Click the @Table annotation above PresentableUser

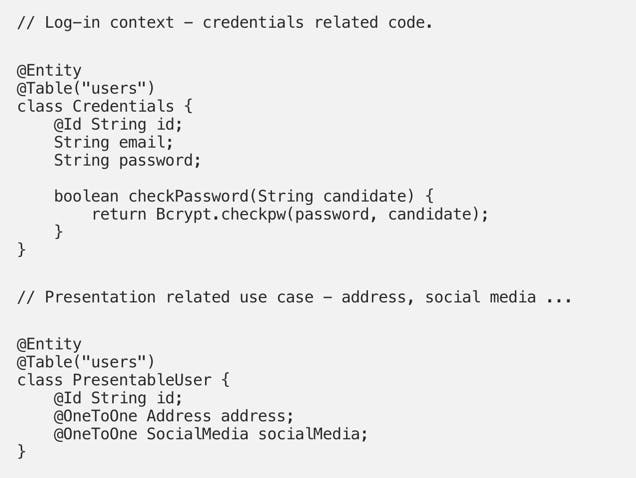pos(86,362)
